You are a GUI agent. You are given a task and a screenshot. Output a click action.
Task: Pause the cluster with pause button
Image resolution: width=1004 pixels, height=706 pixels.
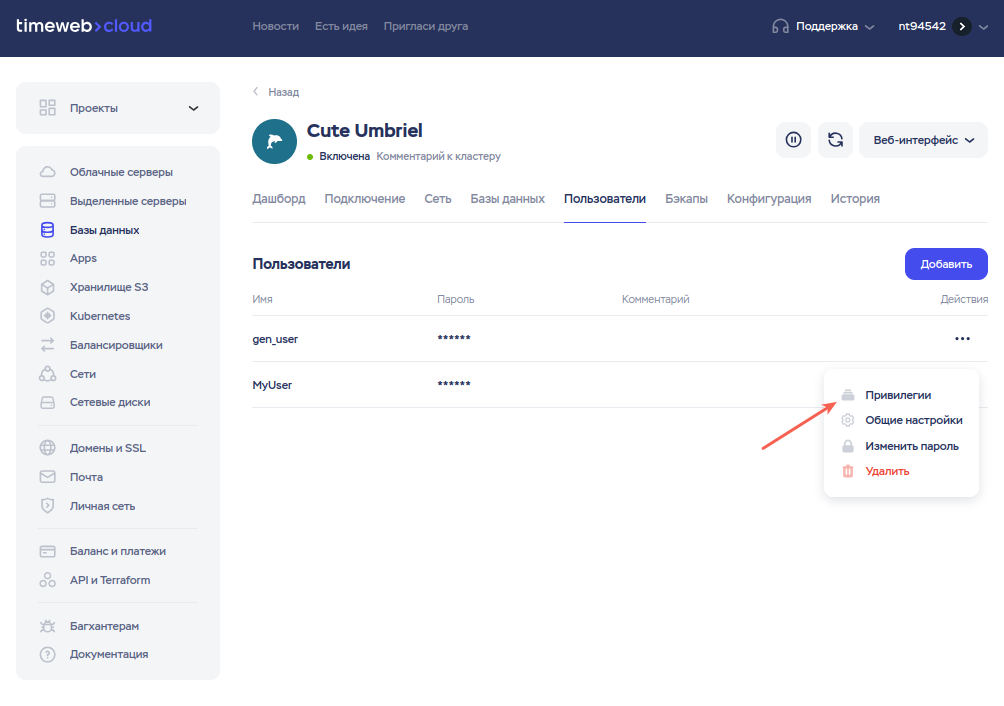pyautogui.click(x=793, y=140)
